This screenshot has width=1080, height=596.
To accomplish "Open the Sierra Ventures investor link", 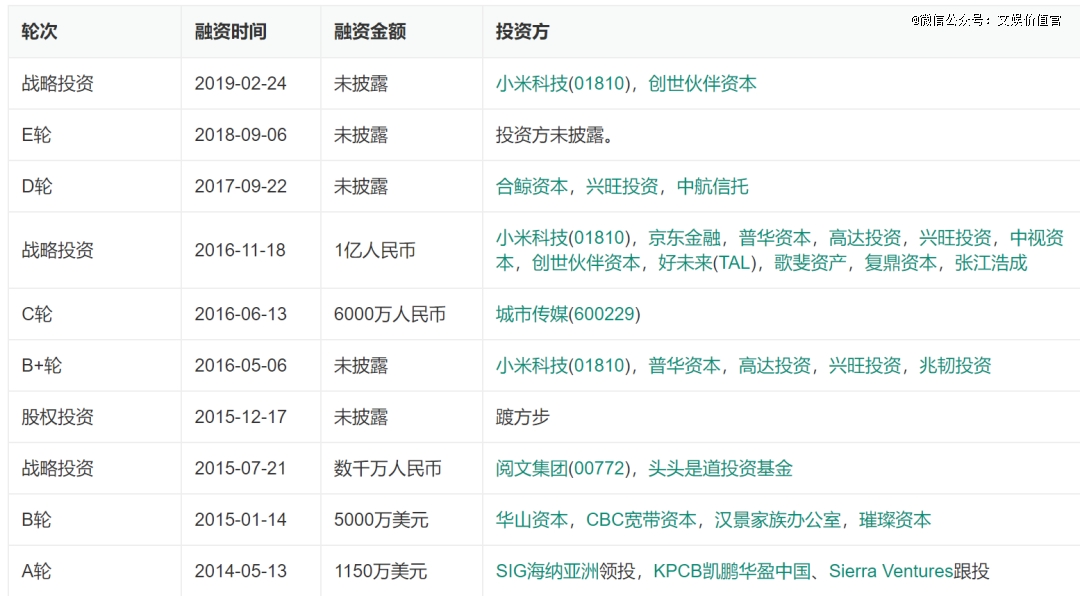I will click(891, 571).
